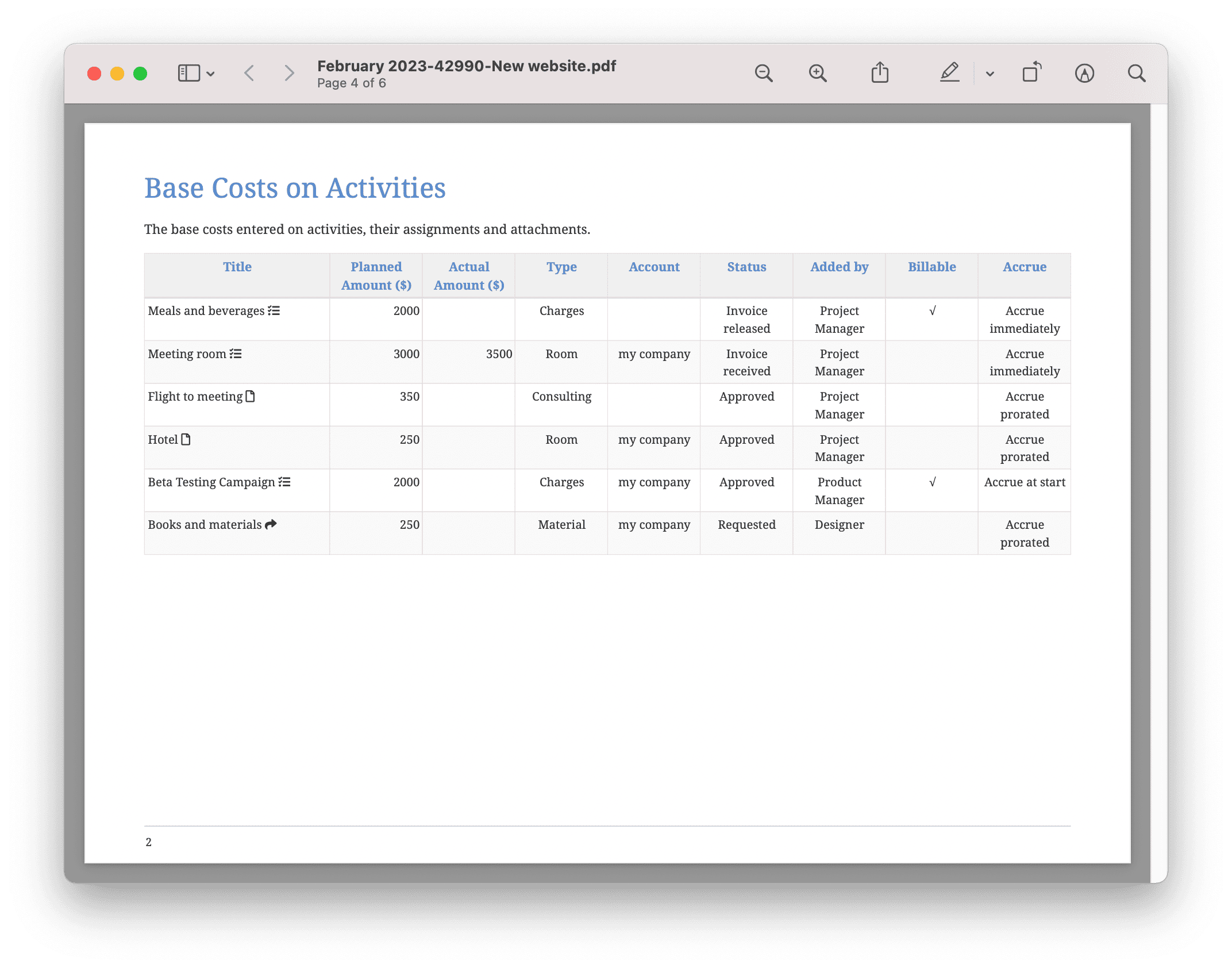Screen dimensions: 1232x968
Task: Expand the checklist icon next to Meeting room
Action: pos(235,354)
